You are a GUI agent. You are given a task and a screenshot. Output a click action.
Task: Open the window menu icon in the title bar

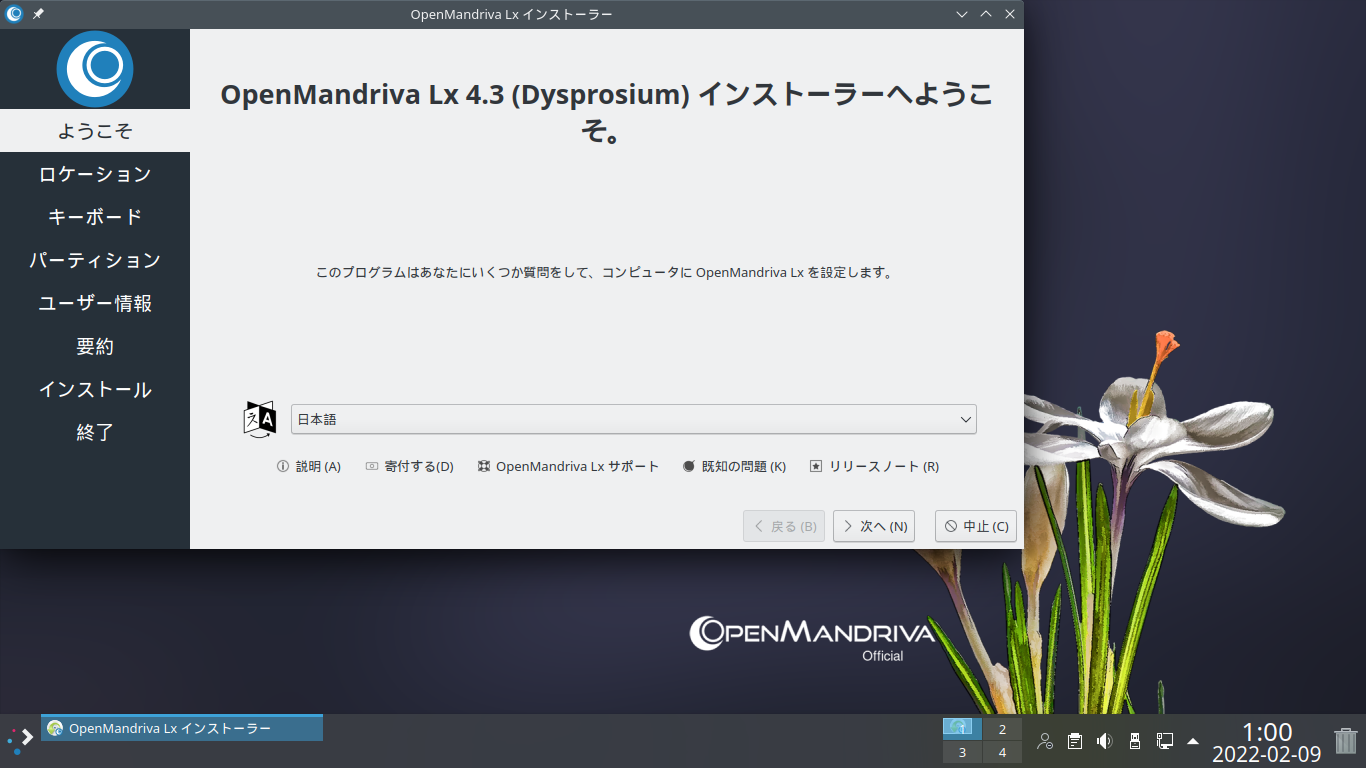(14, 14)
